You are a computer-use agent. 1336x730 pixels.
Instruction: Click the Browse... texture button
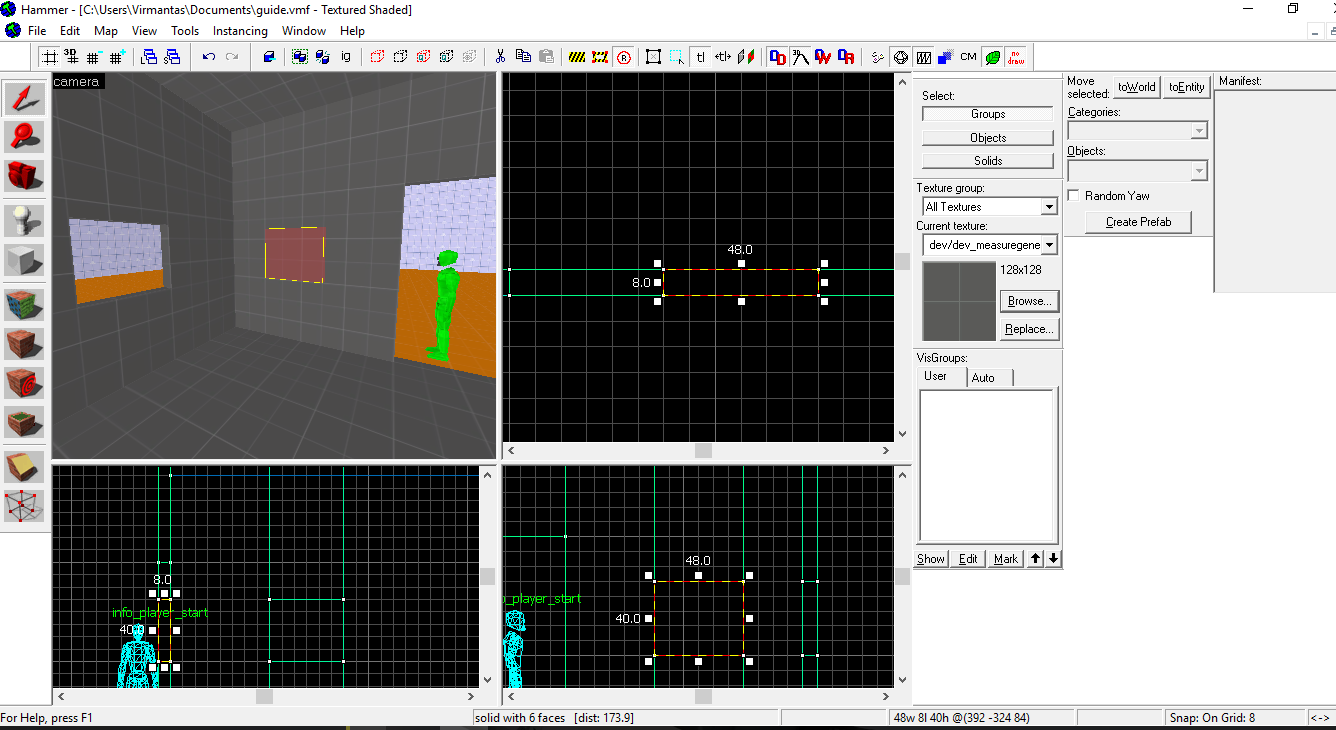pos(1028,301)
